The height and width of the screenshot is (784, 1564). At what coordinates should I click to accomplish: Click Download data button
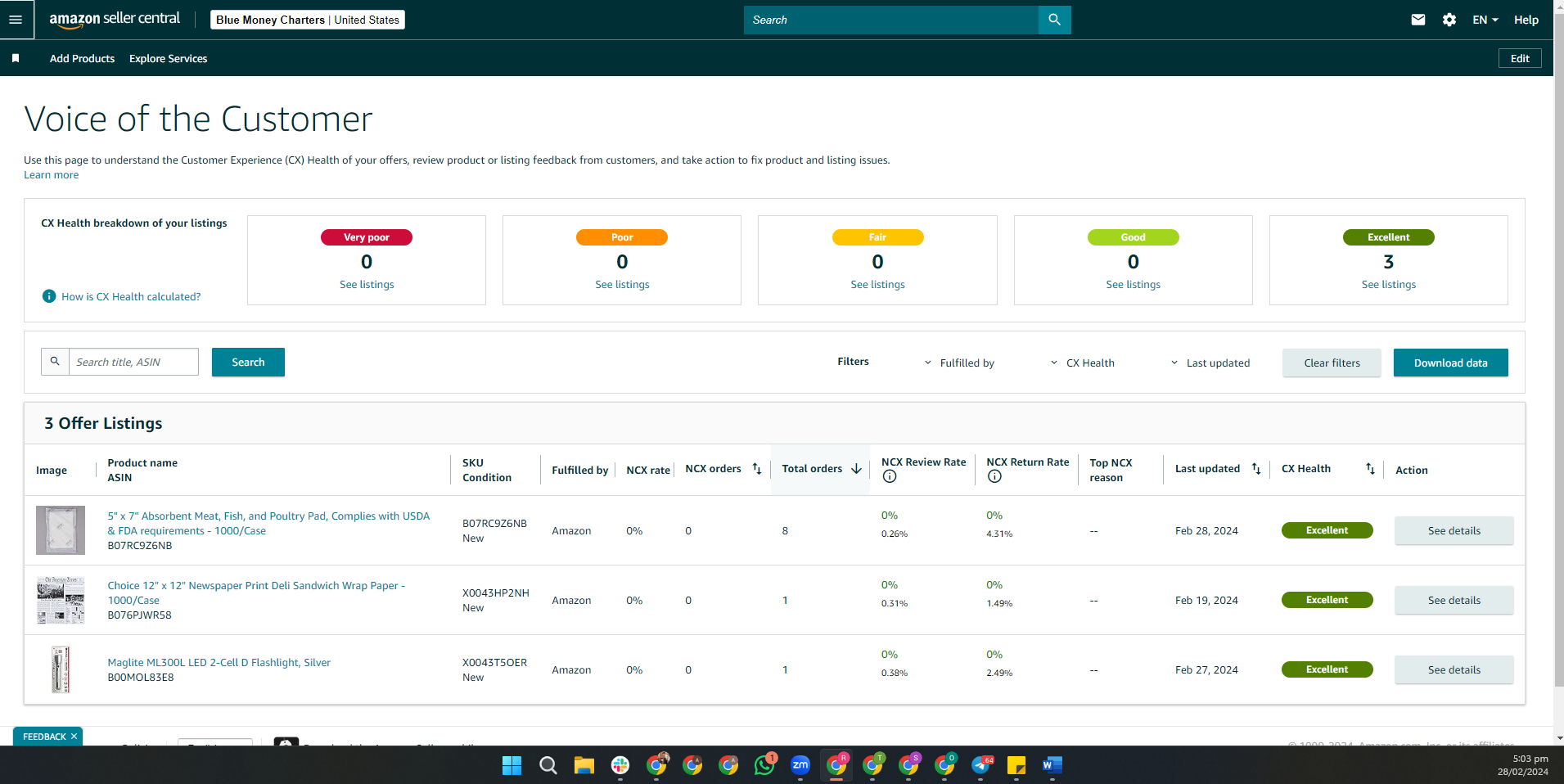[1450, 363]
